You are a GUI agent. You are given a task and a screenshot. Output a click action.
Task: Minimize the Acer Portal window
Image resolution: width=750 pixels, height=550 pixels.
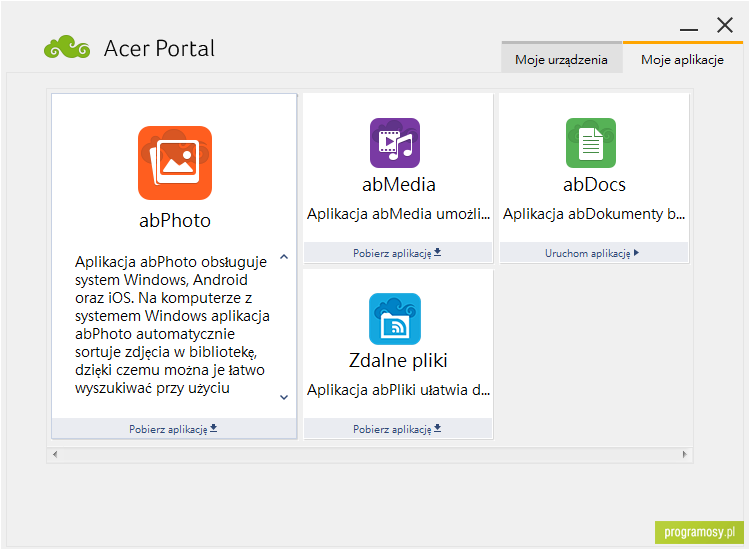[689, 30]
